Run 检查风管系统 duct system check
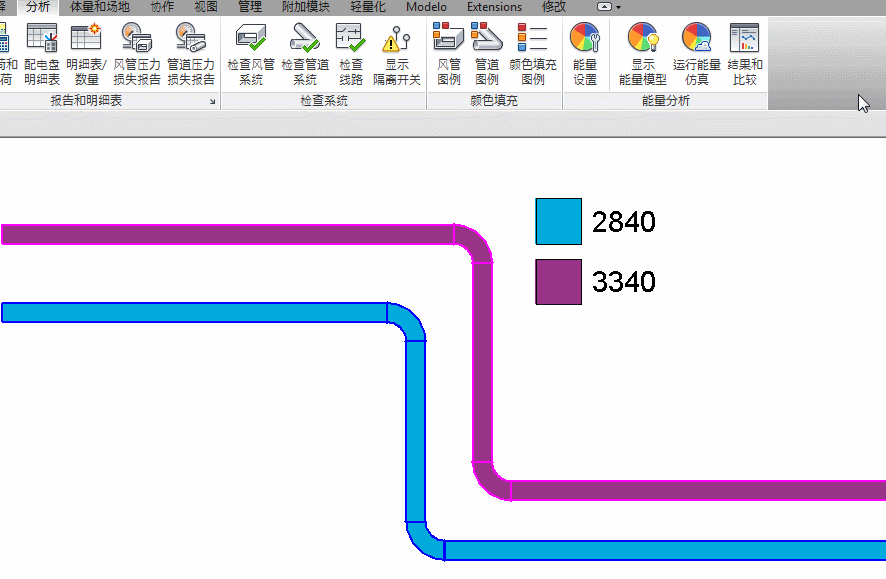 pyautogui.click(x=251, y=54)
